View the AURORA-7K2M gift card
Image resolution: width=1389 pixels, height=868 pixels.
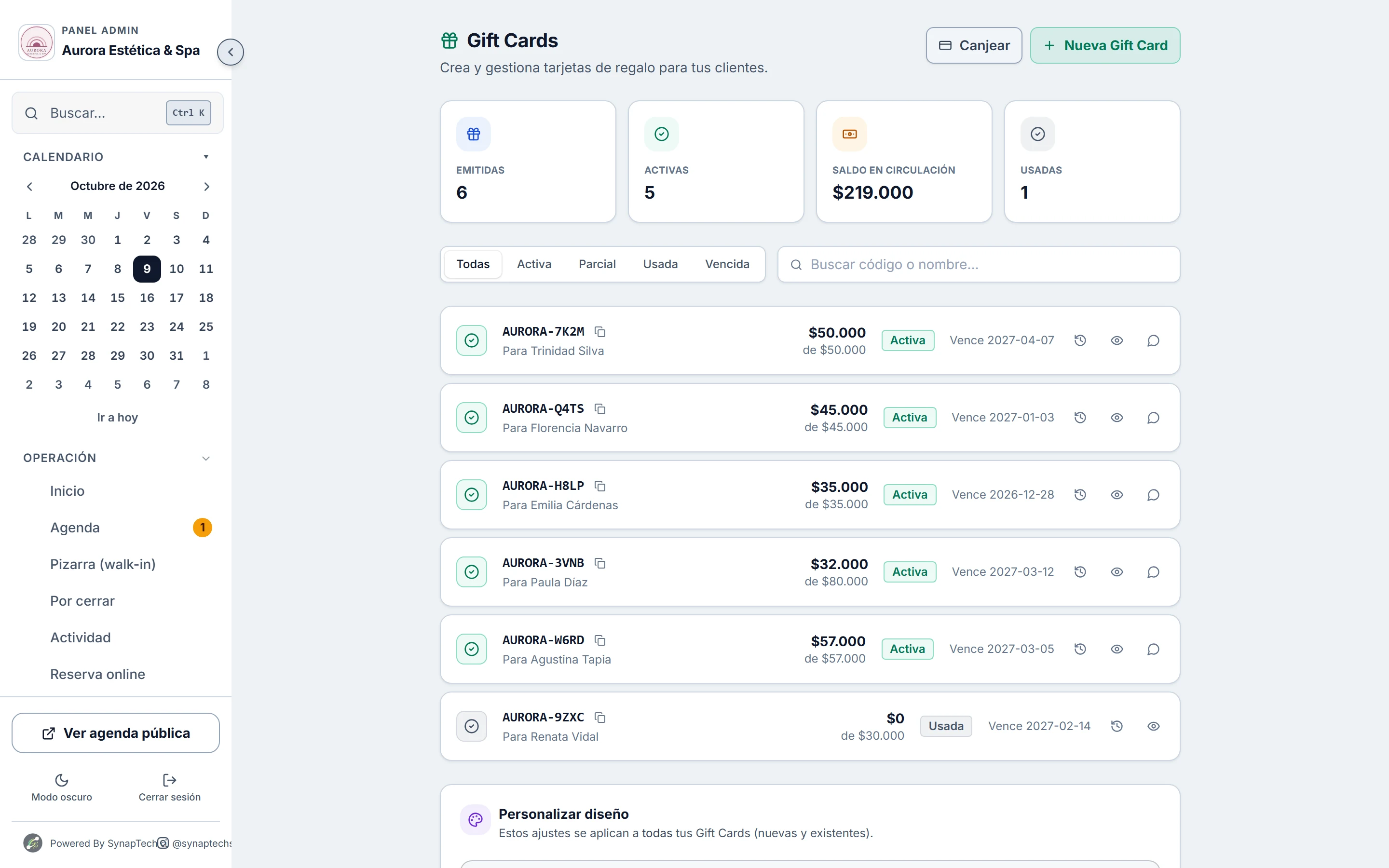click(1117, 340)
